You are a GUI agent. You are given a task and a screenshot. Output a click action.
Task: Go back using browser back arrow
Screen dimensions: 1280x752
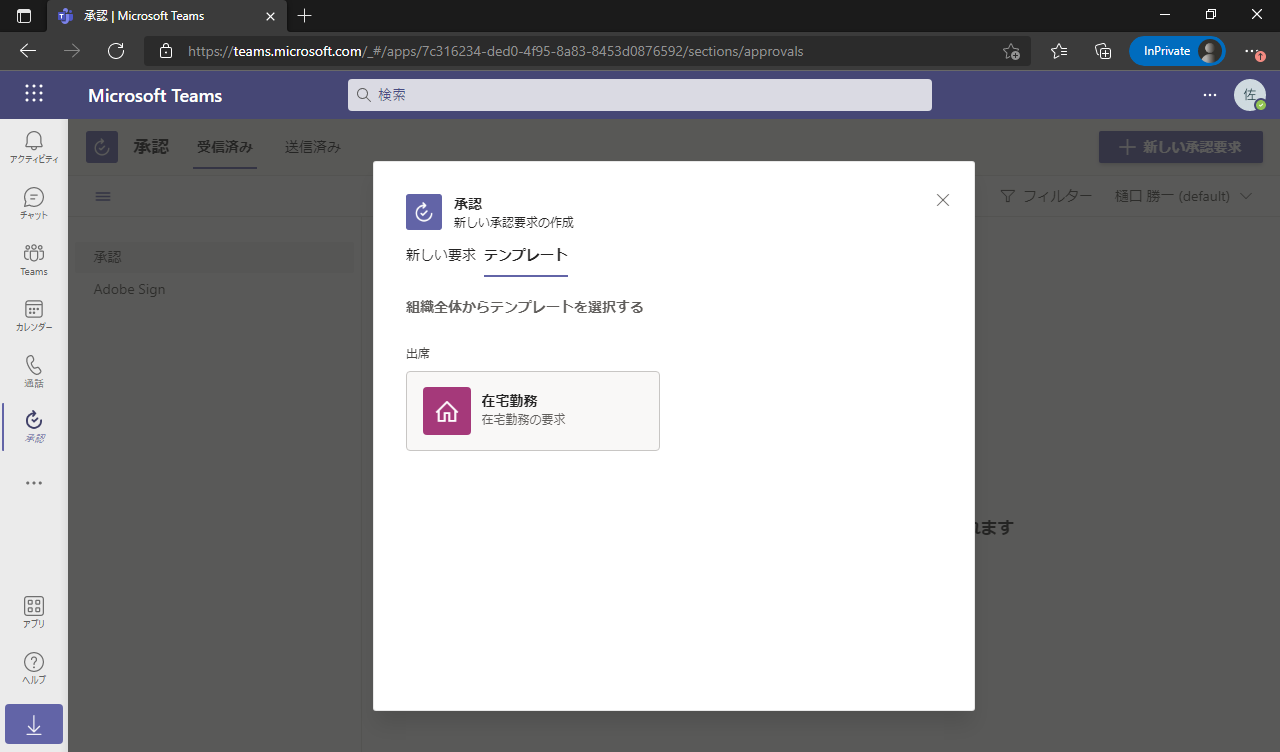click(28, 51)
